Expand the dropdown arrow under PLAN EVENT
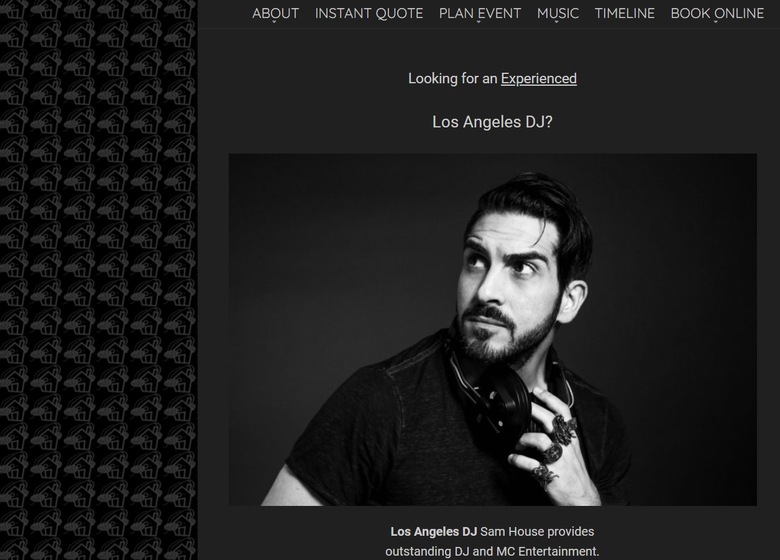The height and width of the screenshot is (560, 780). [479, 22]
